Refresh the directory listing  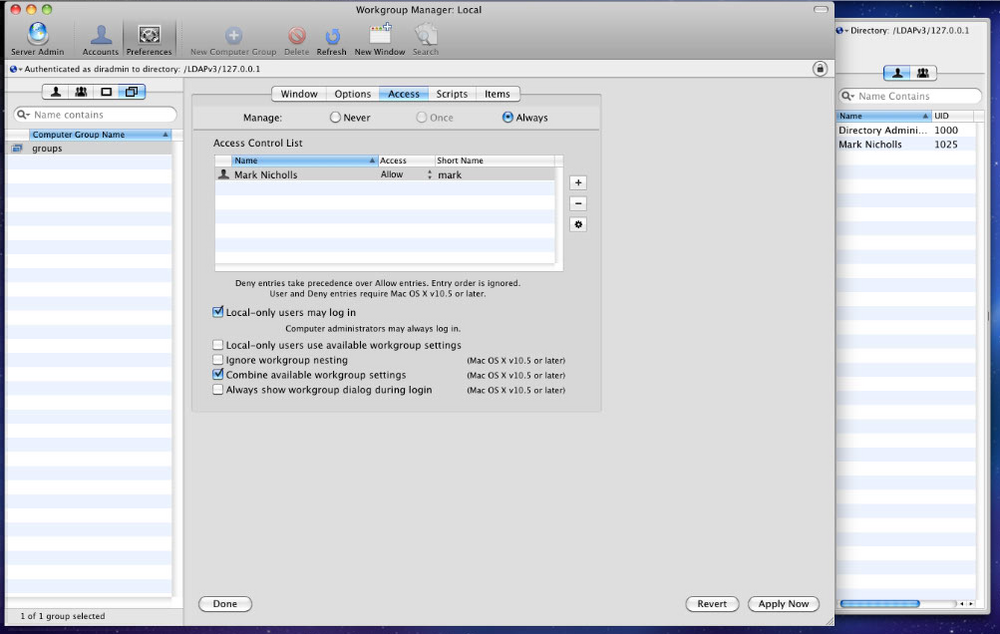click(x=332, y=39)
